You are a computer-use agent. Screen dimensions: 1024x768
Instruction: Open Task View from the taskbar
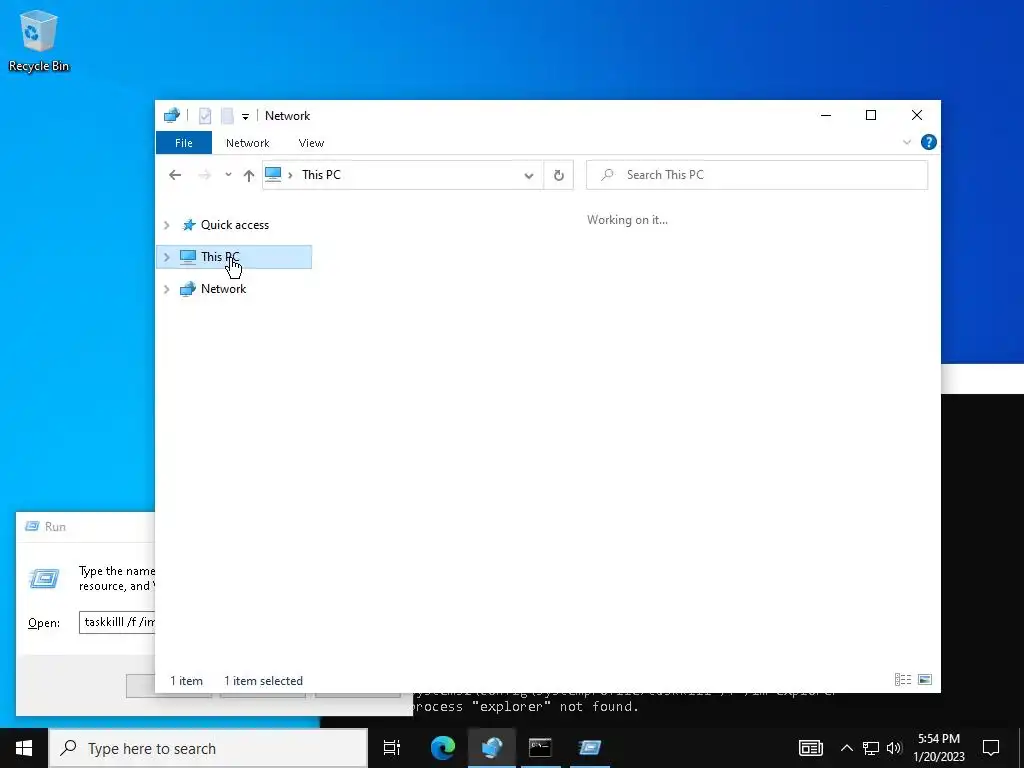pyautogui.click(x=392, y=748)
